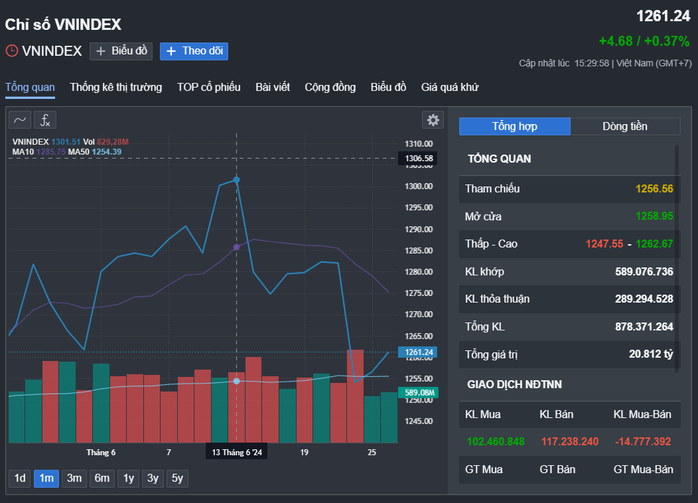Click the Chỉ số VNINDEX page title
Screen dimensions: 698x503
click(x=63, y=24)
